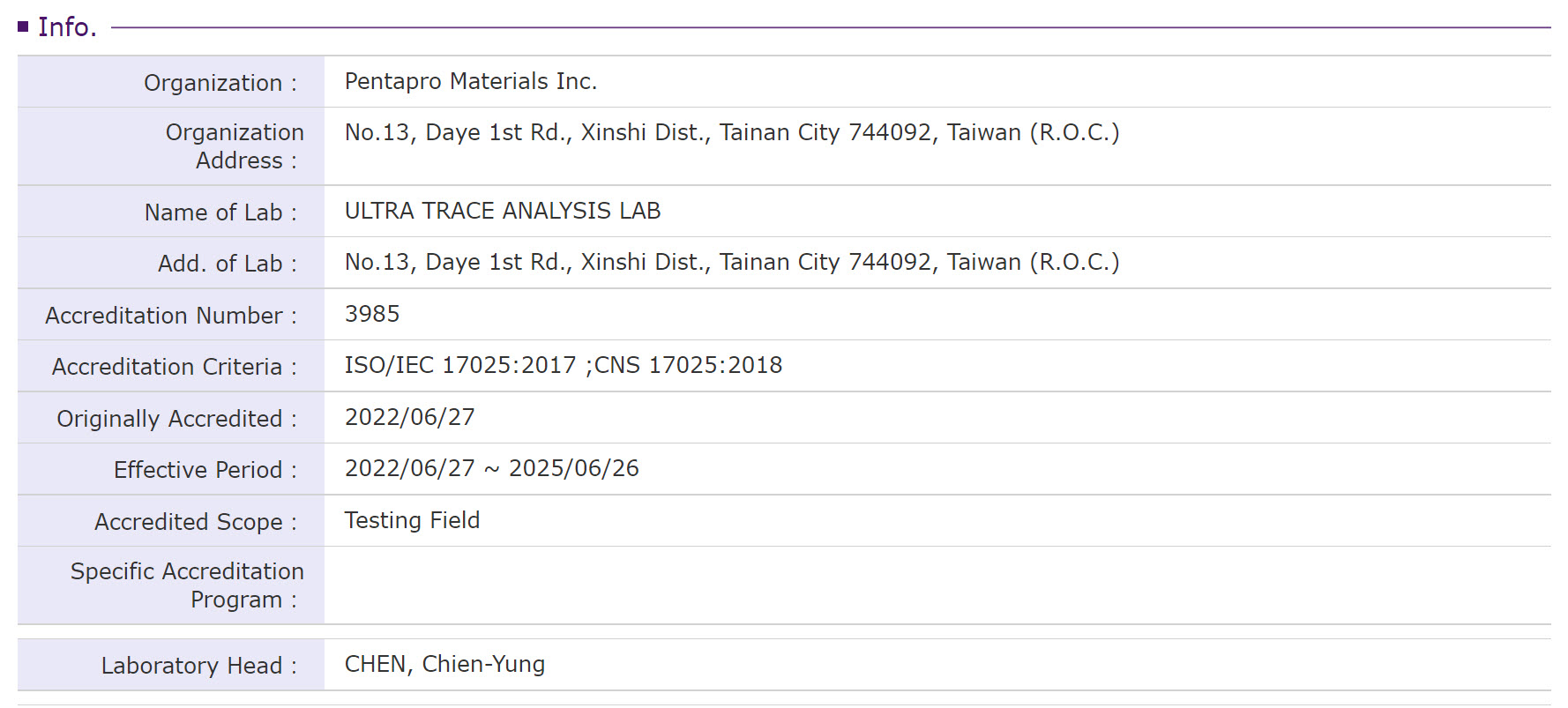This screenshot has height=708, width=1568.
Task: Select the Pentapro Materials Inc. organization name
Action: point(470,81)
